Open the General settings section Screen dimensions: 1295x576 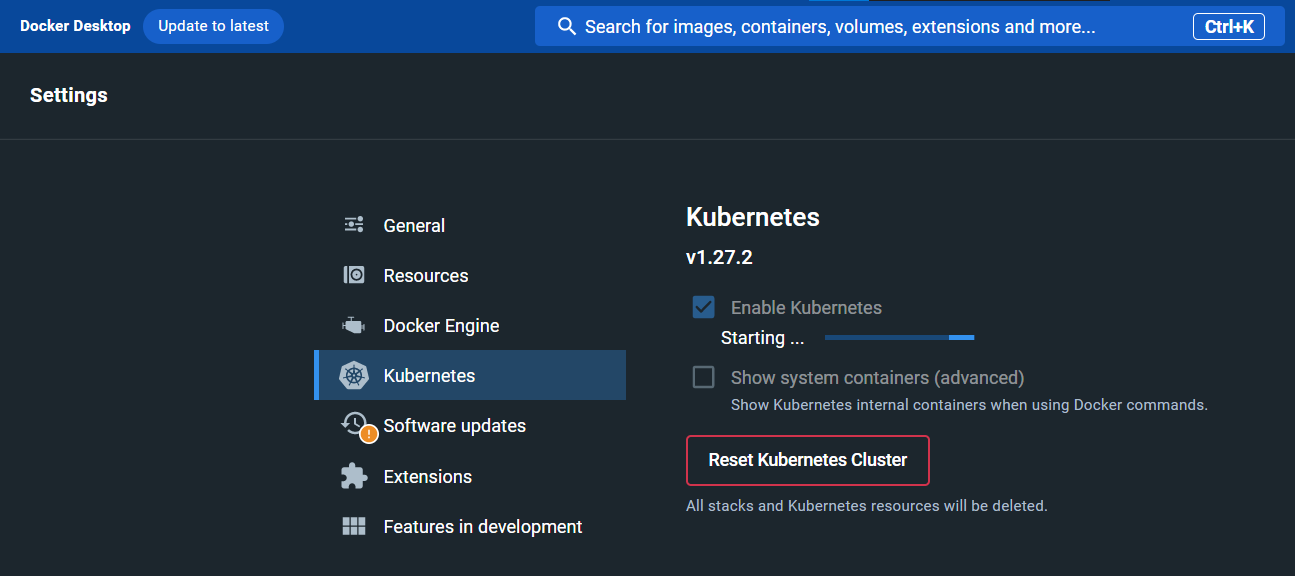pyautogui.click(x=470, y=225)
